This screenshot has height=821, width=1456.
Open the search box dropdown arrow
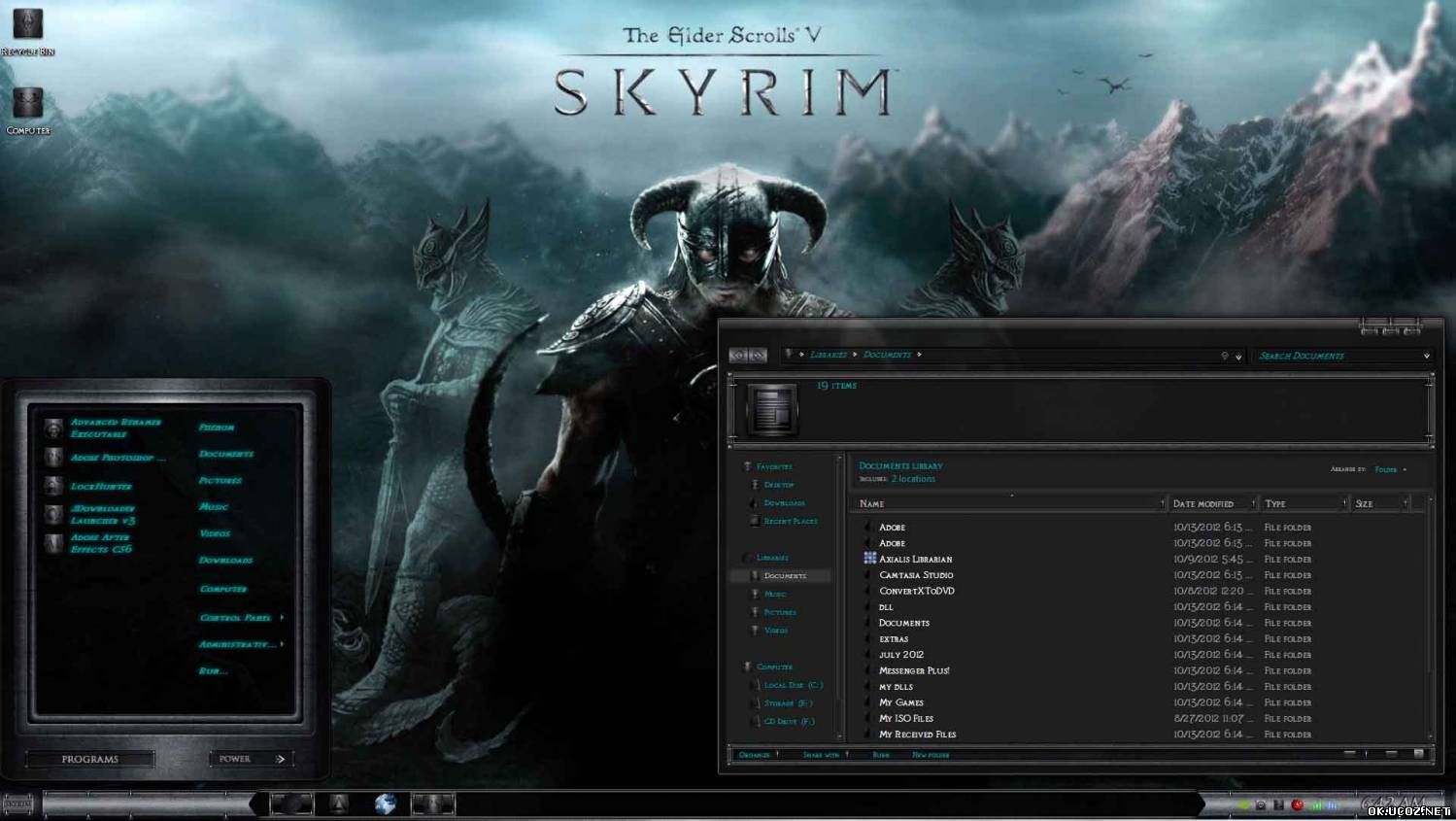click(x=1427, y=356)
